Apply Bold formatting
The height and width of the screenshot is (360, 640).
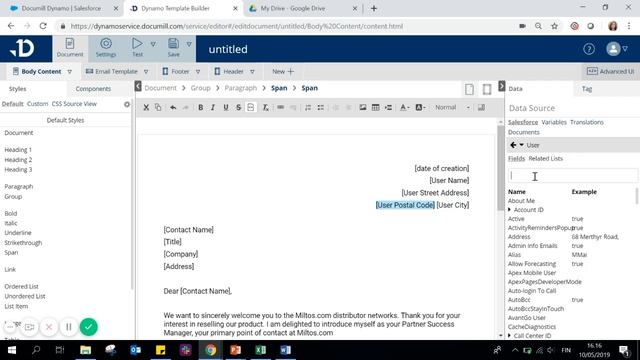coord(200,107)
